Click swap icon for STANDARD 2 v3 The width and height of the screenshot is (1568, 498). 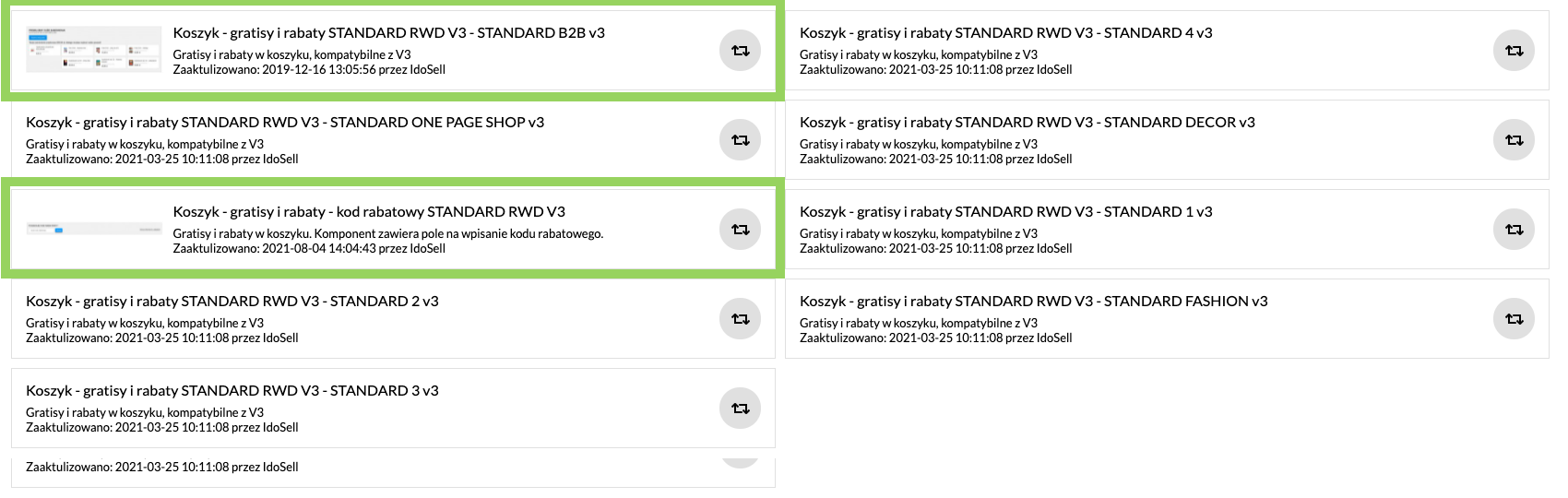pos(740,319)
